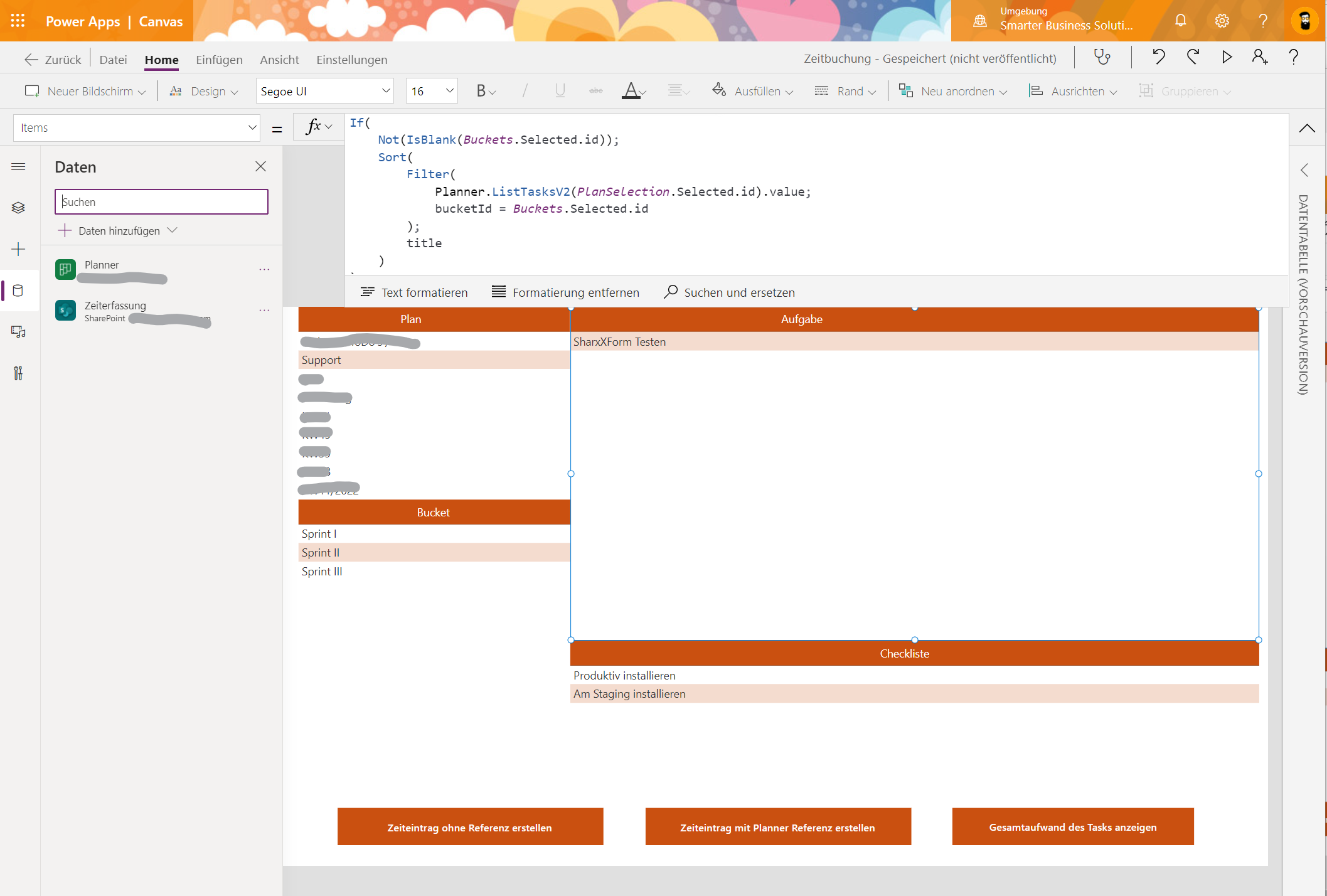Image resolution: width=1327 pixels, height=896 pixels.
Task: Open the Ansicht menu
Action: tap(279, 60)
